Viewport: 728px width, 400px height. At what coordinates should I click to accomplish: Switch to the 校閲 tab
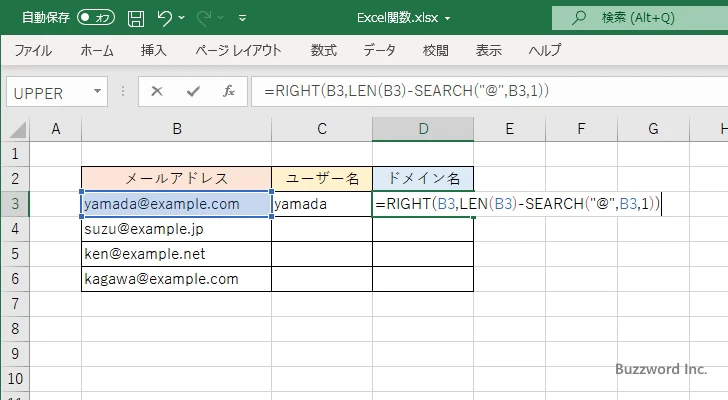[x=436, y=50]
